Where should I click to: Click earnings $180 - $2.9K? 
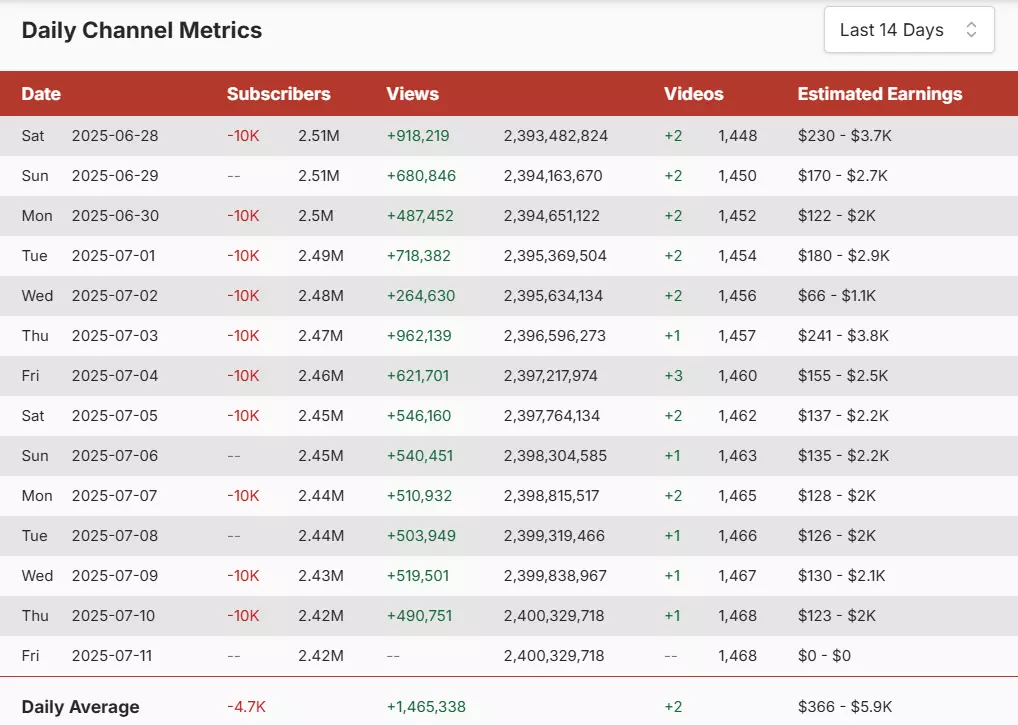pyautogui.click(x=844, y=256)
